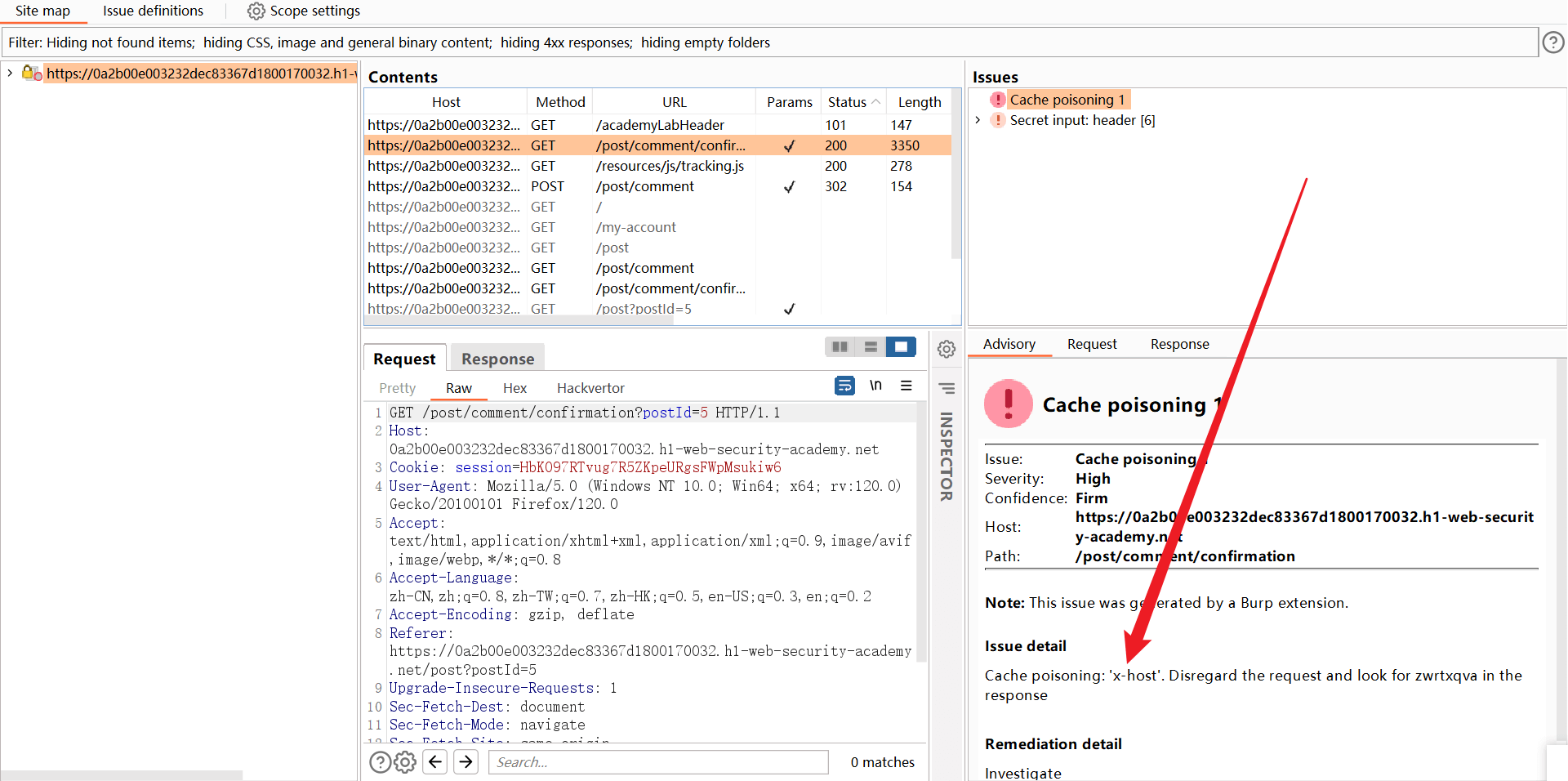Toggle line wrap in the request editor
The image size is (1568, 781).
pos(844,386)
